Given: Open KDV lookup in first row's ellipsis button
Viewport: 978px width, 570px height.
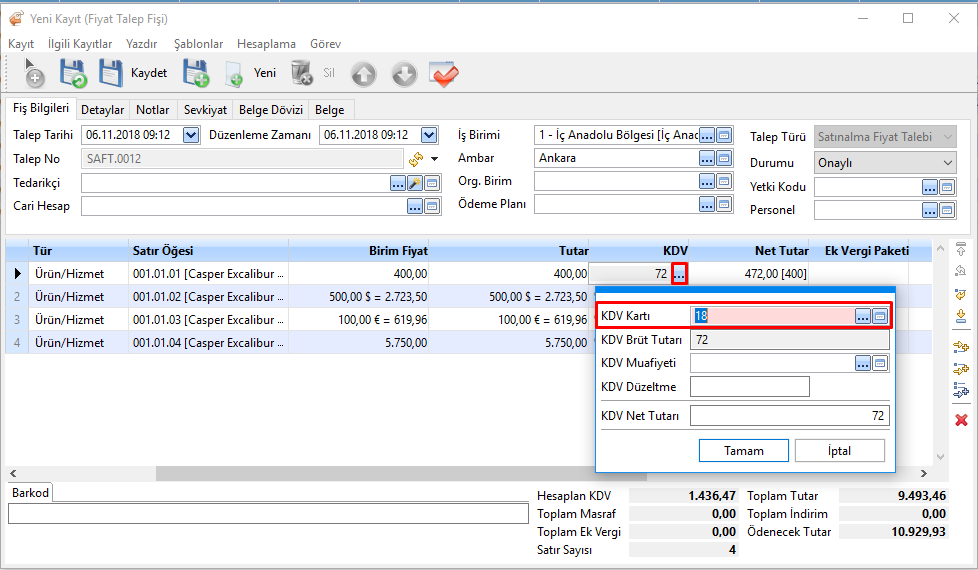Looking at the screenshot, I should [x=679, y=273].
